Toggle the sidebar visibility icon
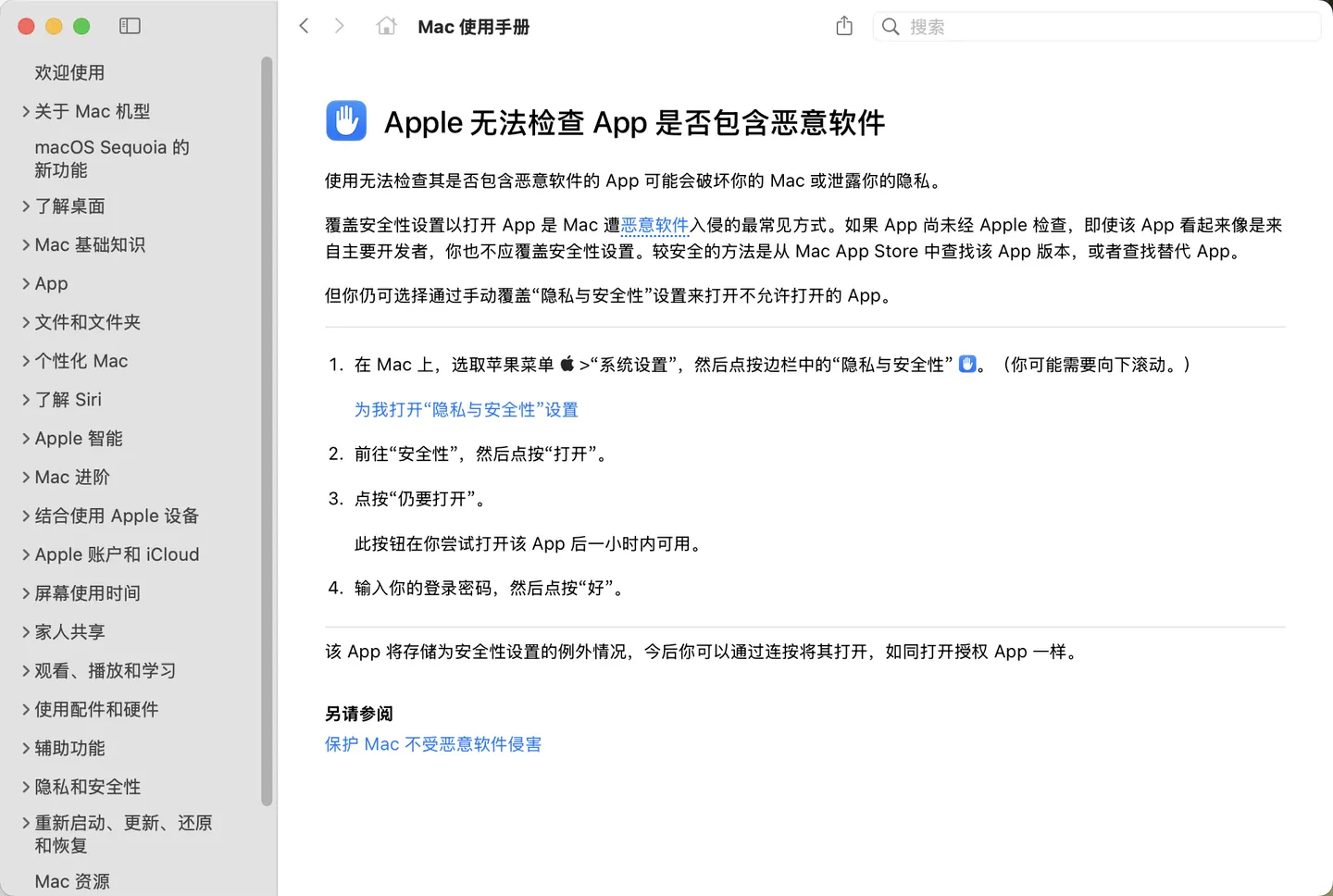The width and height of the screenshot is (1333, 896). pos(130,26)
